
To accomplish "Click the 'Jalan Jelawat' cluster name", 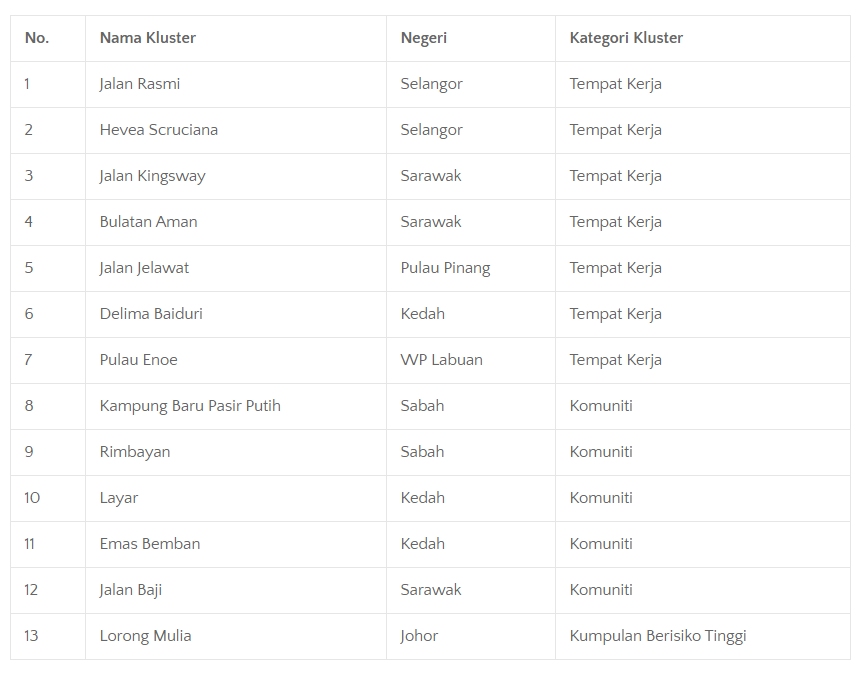I will 144,268.
